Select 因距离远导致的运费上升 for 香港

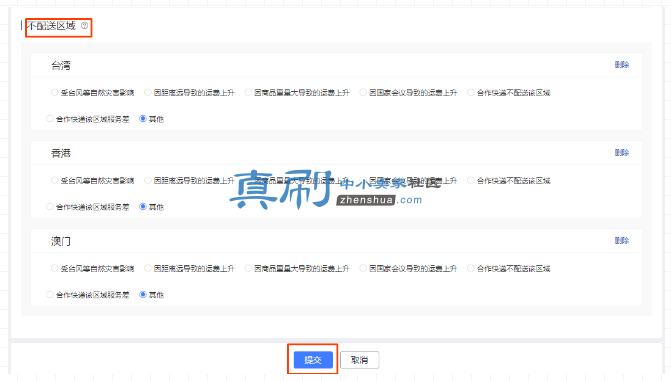coord(148,181)
